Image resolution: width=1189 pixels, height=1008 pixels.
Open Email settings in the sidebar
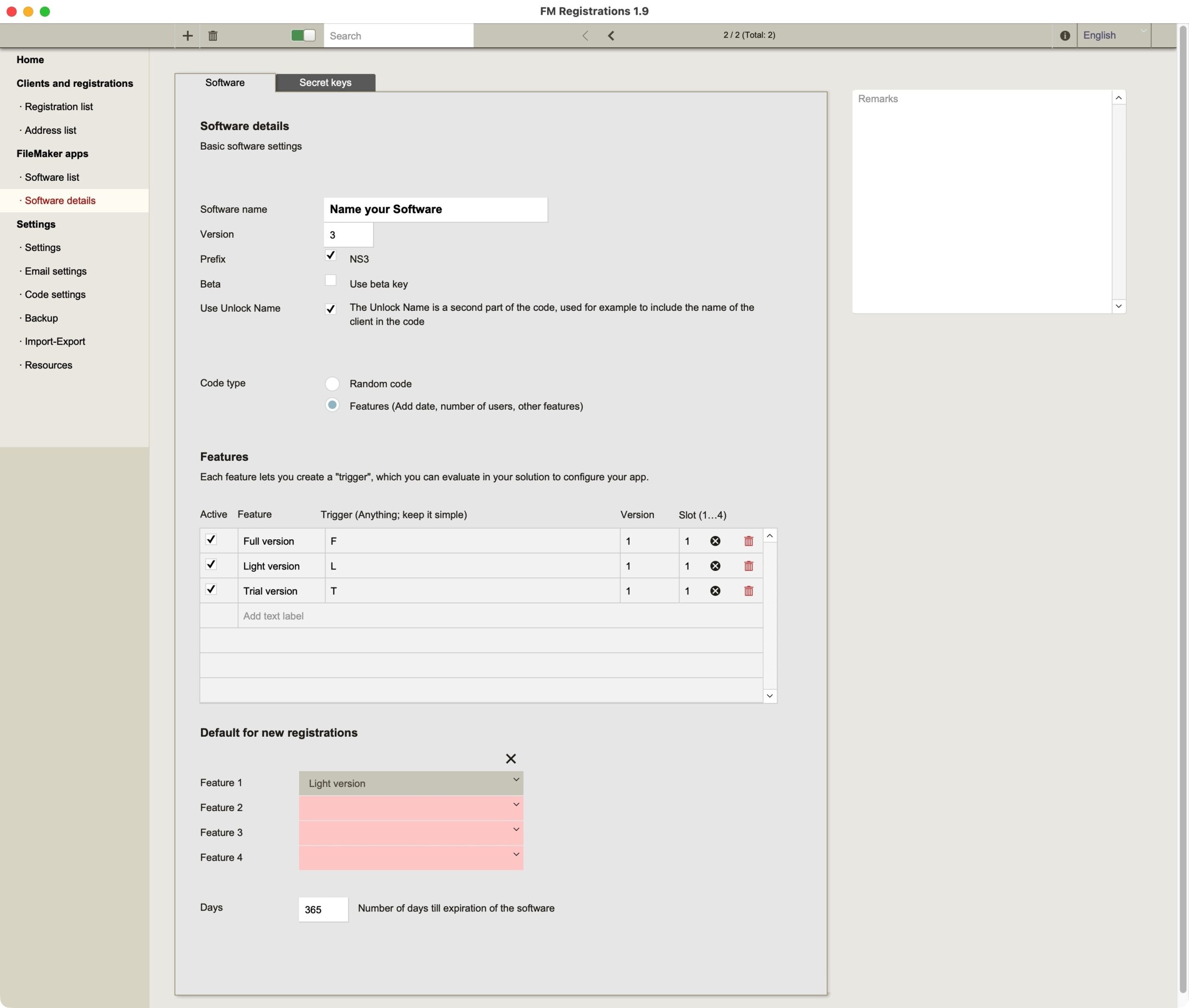click(x=55, y=271)
